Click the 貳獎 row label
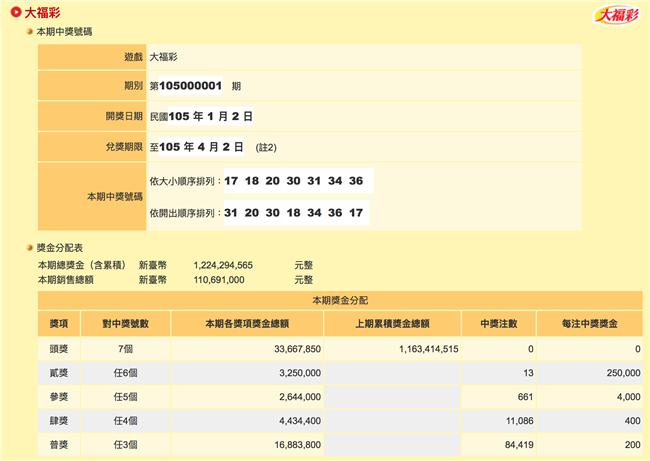The height and width of the screenshot is (461, 650). tap(59, 373)
